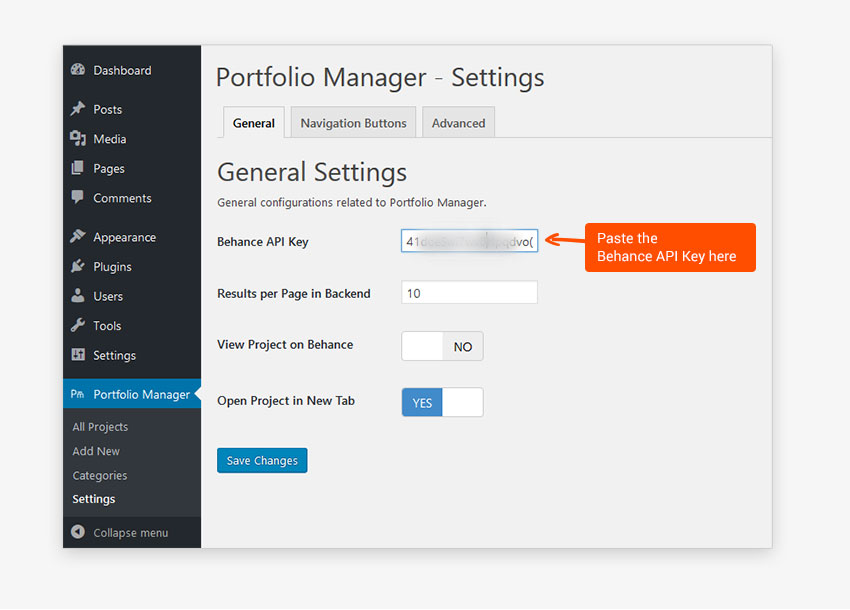This screenshot has height=610, width=850.
Task: Open the All Projects submenu link
Action: click(100, 427)
